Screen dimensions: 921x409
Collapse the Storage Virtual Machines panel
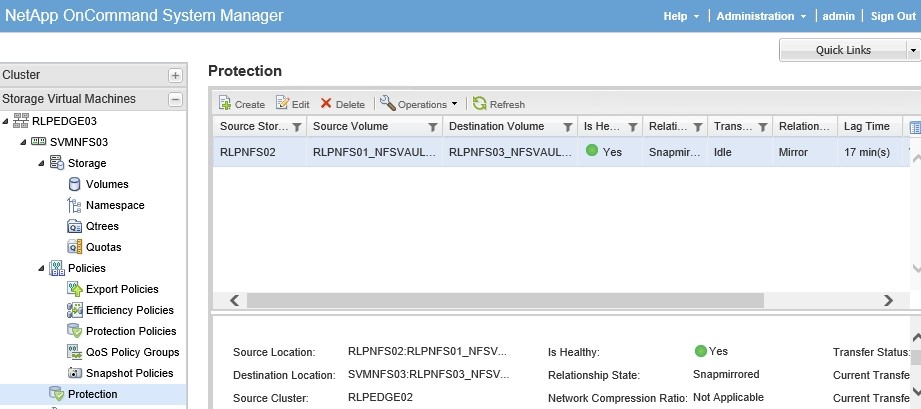(175, 99)
